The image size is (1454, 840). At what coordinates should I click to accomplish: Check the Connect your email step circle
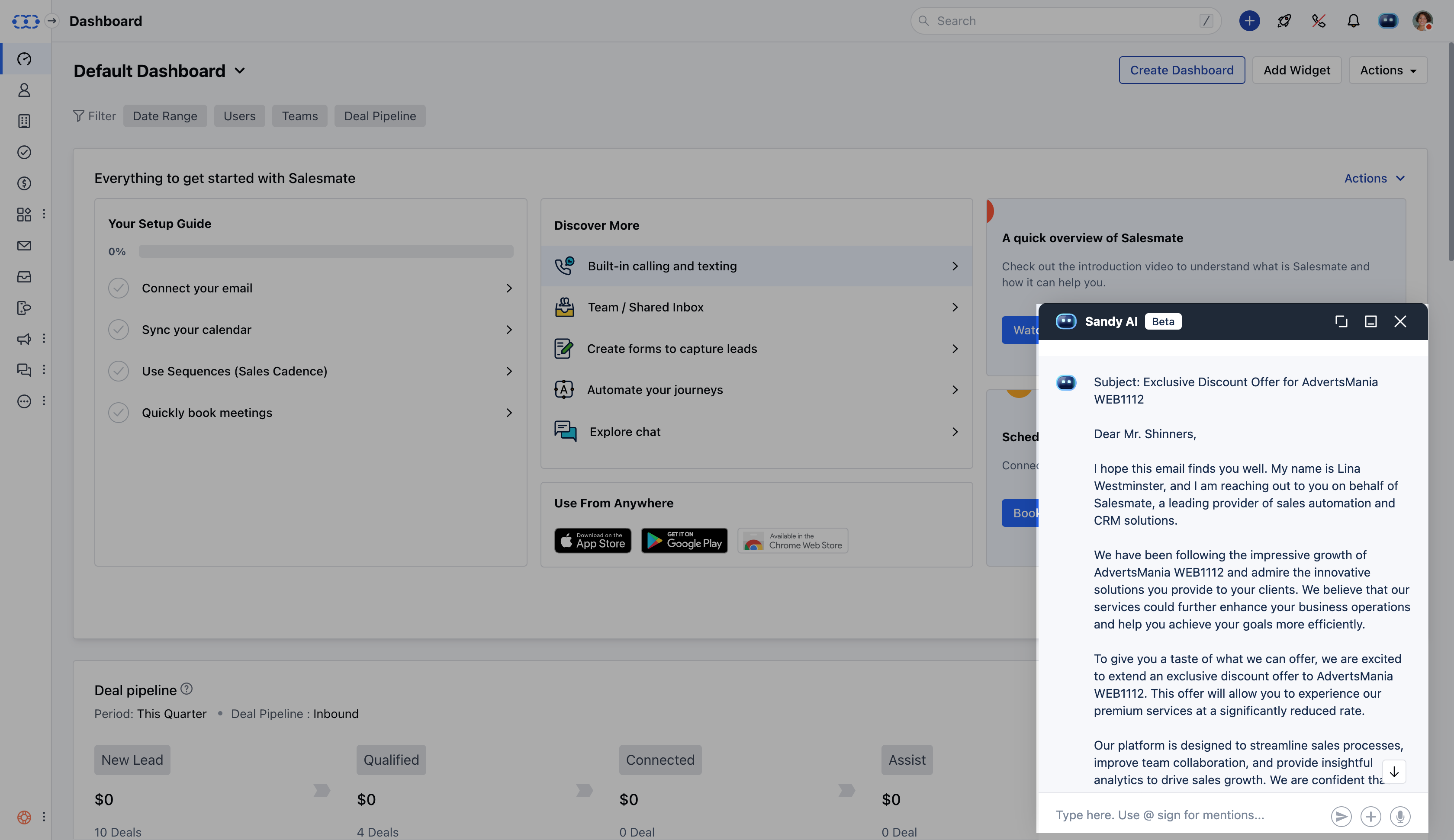[118, 288]
